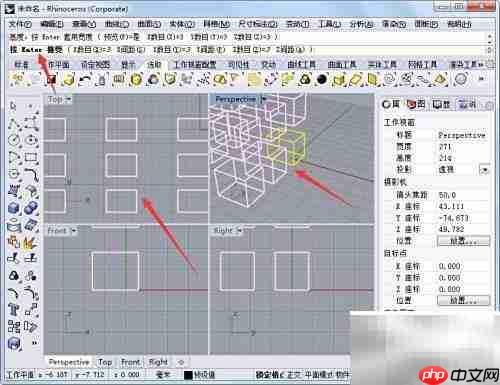Click the 放置... button under 目标点
Viewport: 500px width, 385px height.
[463, 300]
